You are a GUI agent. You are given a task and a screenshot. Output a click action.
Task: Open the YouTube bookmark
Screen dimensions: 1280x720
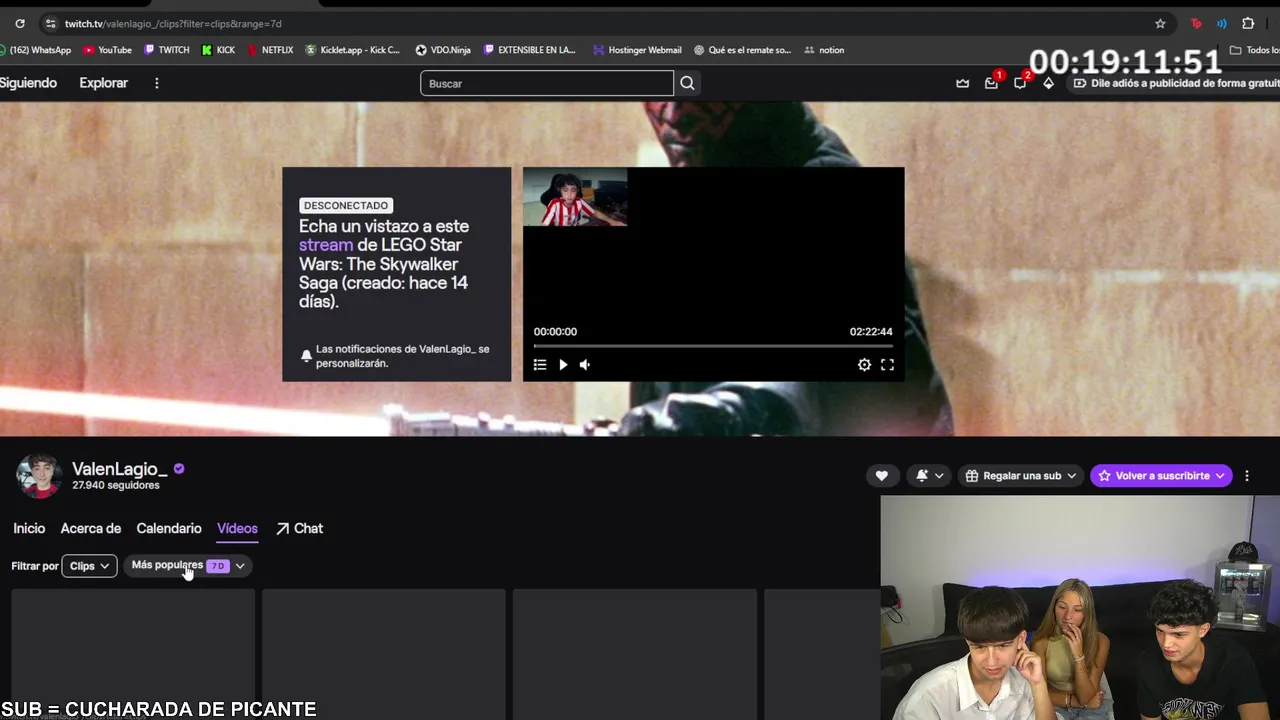tap(107, 50)
